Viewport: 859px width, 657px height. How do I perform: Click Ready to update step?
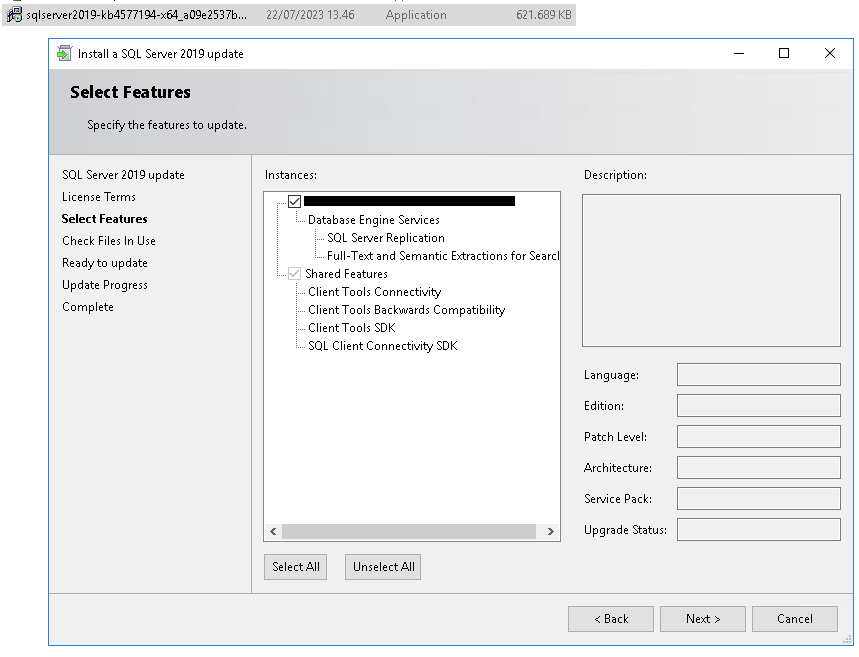[x=105, y=263]
